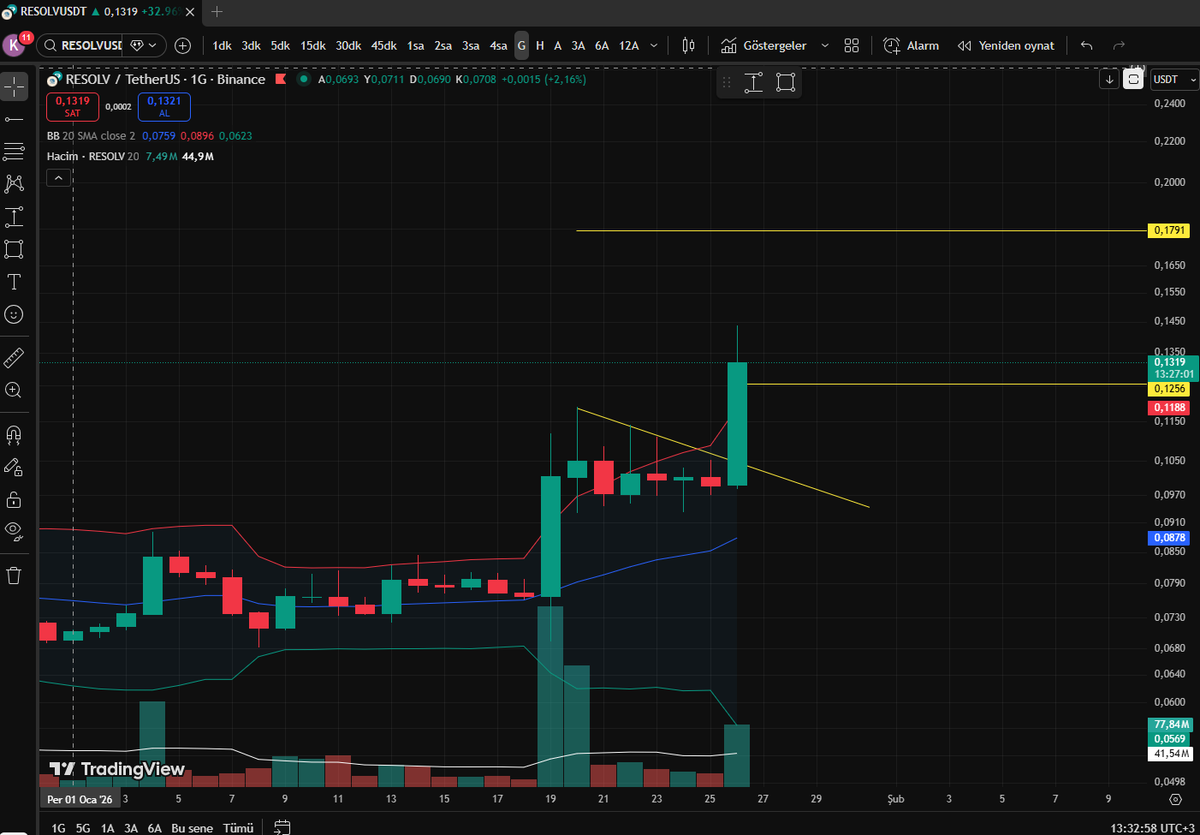Open the XABCD pattern tool
Screen dimensions: 1200x835
(x=14, y=184)
